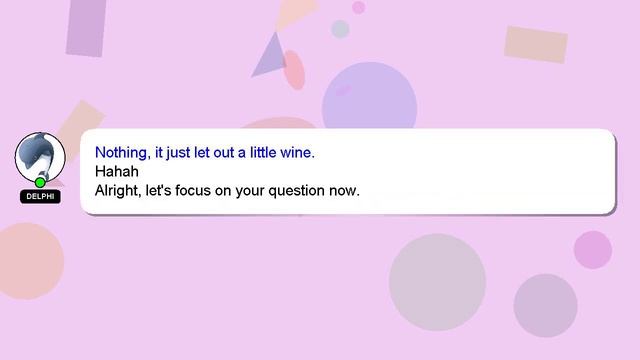Click the dolphin avatar picture
The width and height of the screenshot is (640, 360).
tap(40, 157)
